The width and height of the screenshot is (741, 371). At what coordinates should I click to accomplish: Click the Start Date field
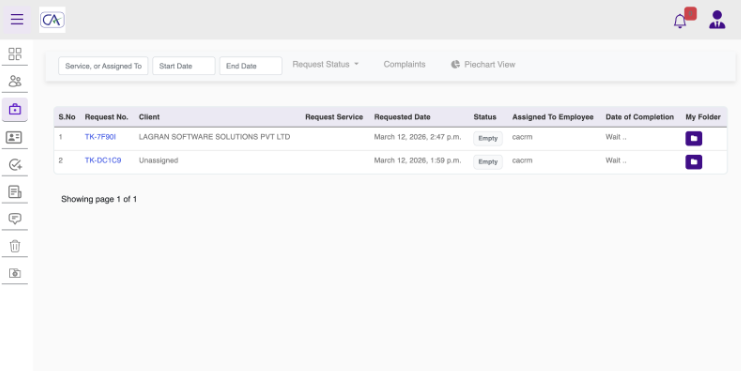pyautogui.click(x=184, y=66)
